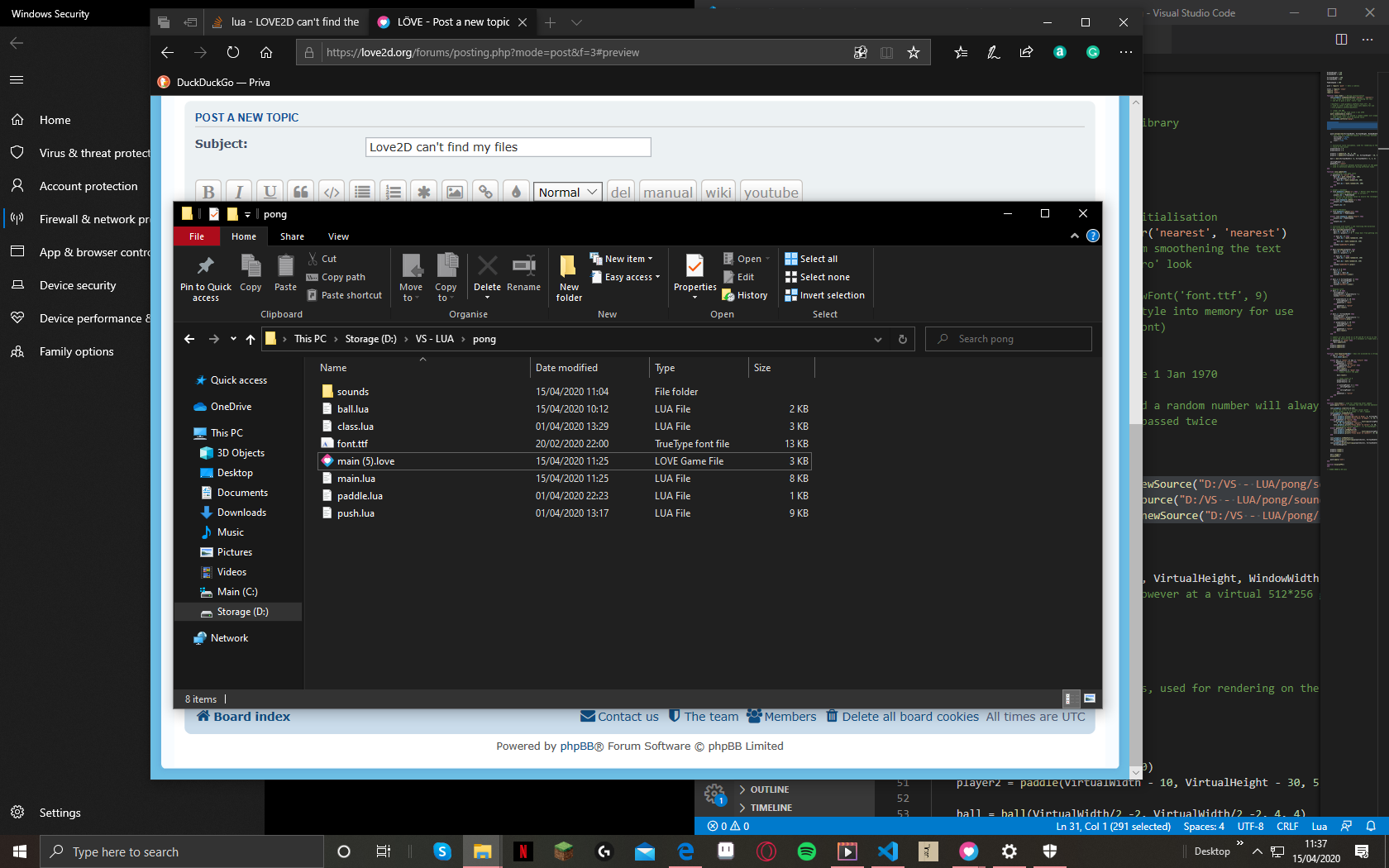Click the Copy icon in Clipboard group
Image resolution: width=1389 pixels, height=868 pixels.
[x=251, y=273]
